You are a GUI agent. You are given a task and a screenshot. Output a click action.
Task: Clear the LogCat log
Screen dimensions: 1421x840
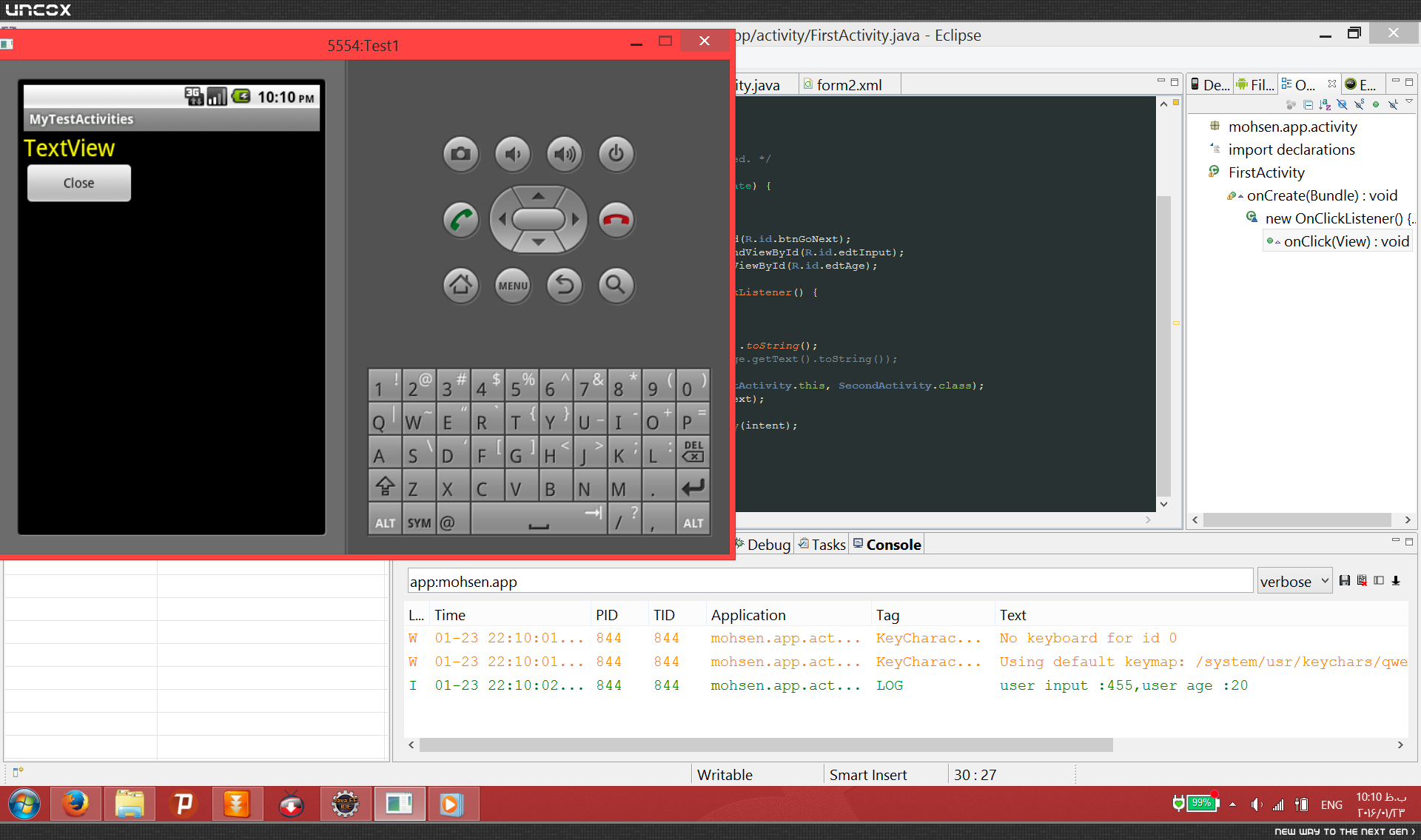pyautogui.click(x=1362, y=581)
